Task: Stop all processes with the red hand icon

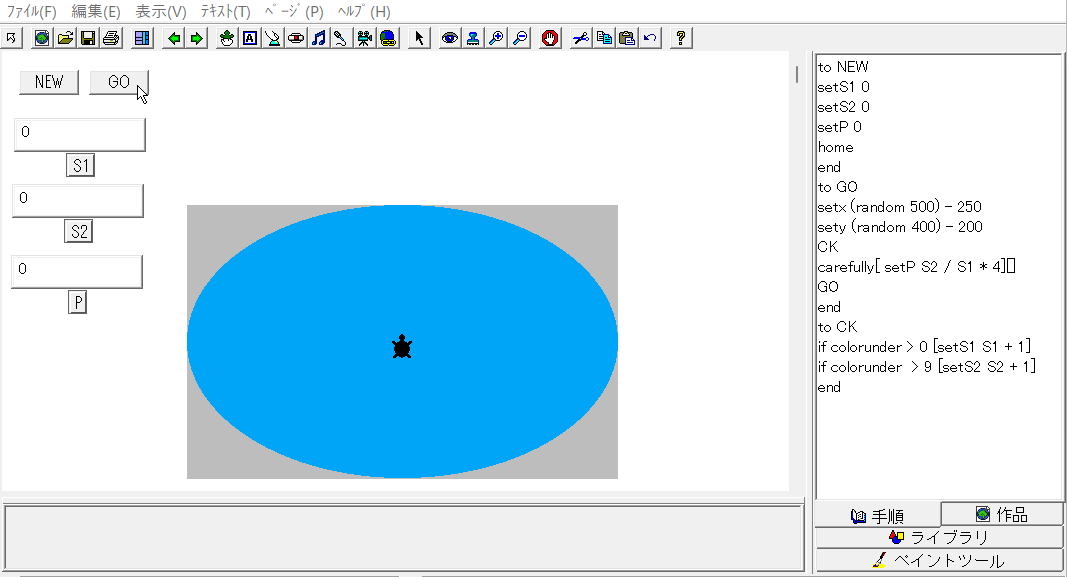Action: (x=550, y=38)
